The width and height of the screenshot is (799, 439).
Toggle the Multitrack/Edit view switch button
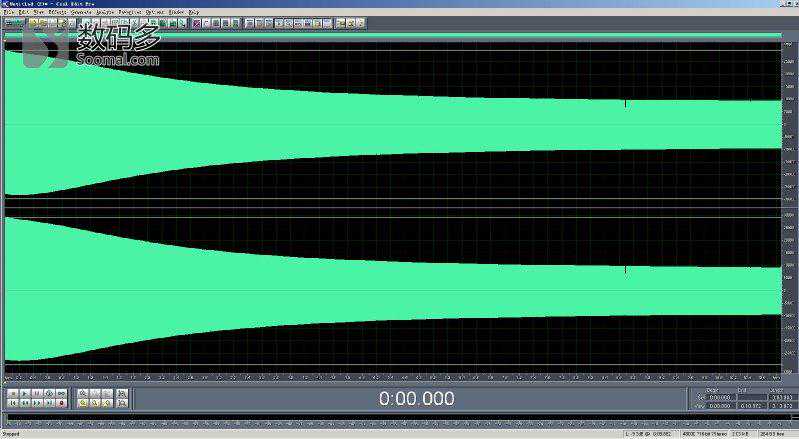(14, 22)
